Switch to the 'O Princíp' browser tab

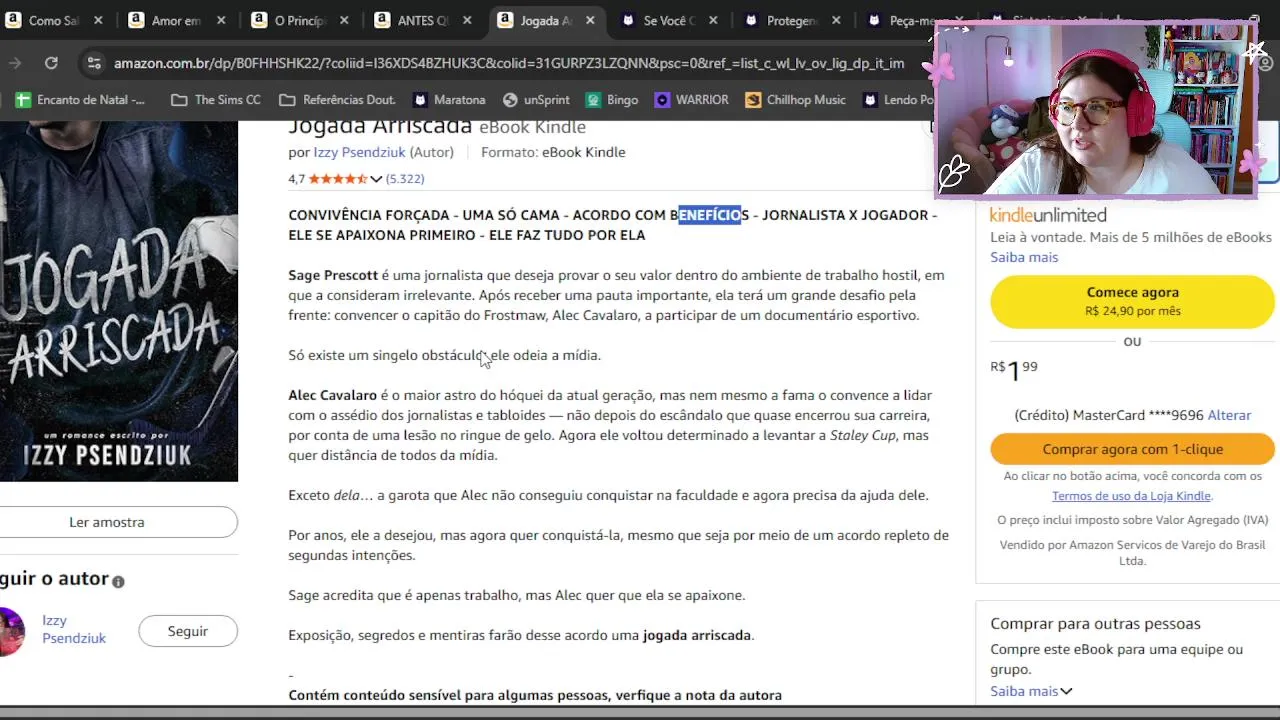point(300,20)
